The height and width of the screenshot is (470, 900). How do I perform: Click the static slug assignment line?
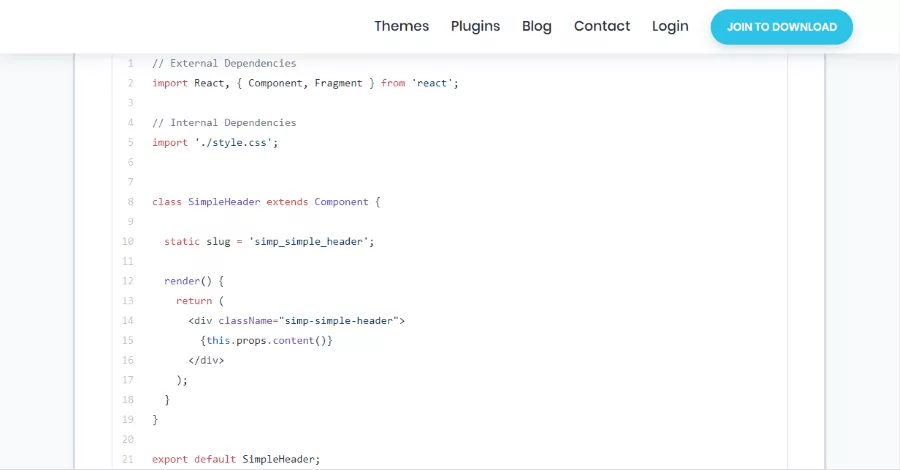[x=269, y=242]
